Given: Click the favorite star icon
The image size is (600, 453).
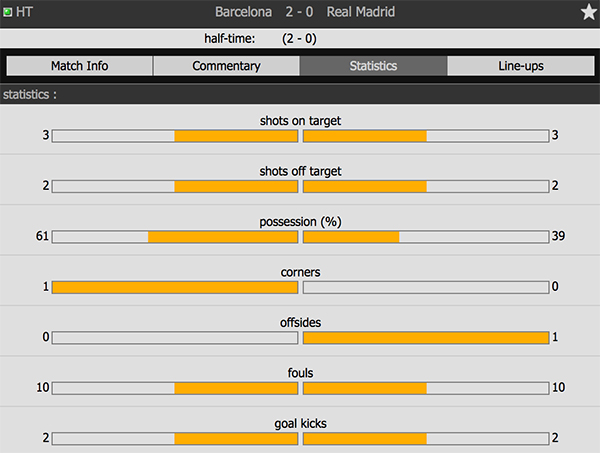Looking at the screenshot, I should pyautogui.click(x=588, y=12).
